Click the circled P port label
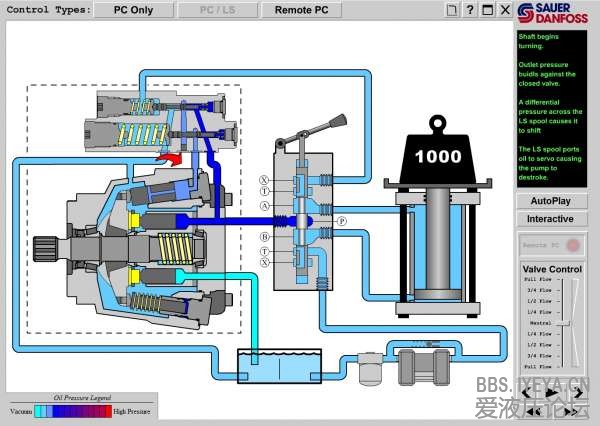Viewport: 600px width, 426px height. click(340, 221)
